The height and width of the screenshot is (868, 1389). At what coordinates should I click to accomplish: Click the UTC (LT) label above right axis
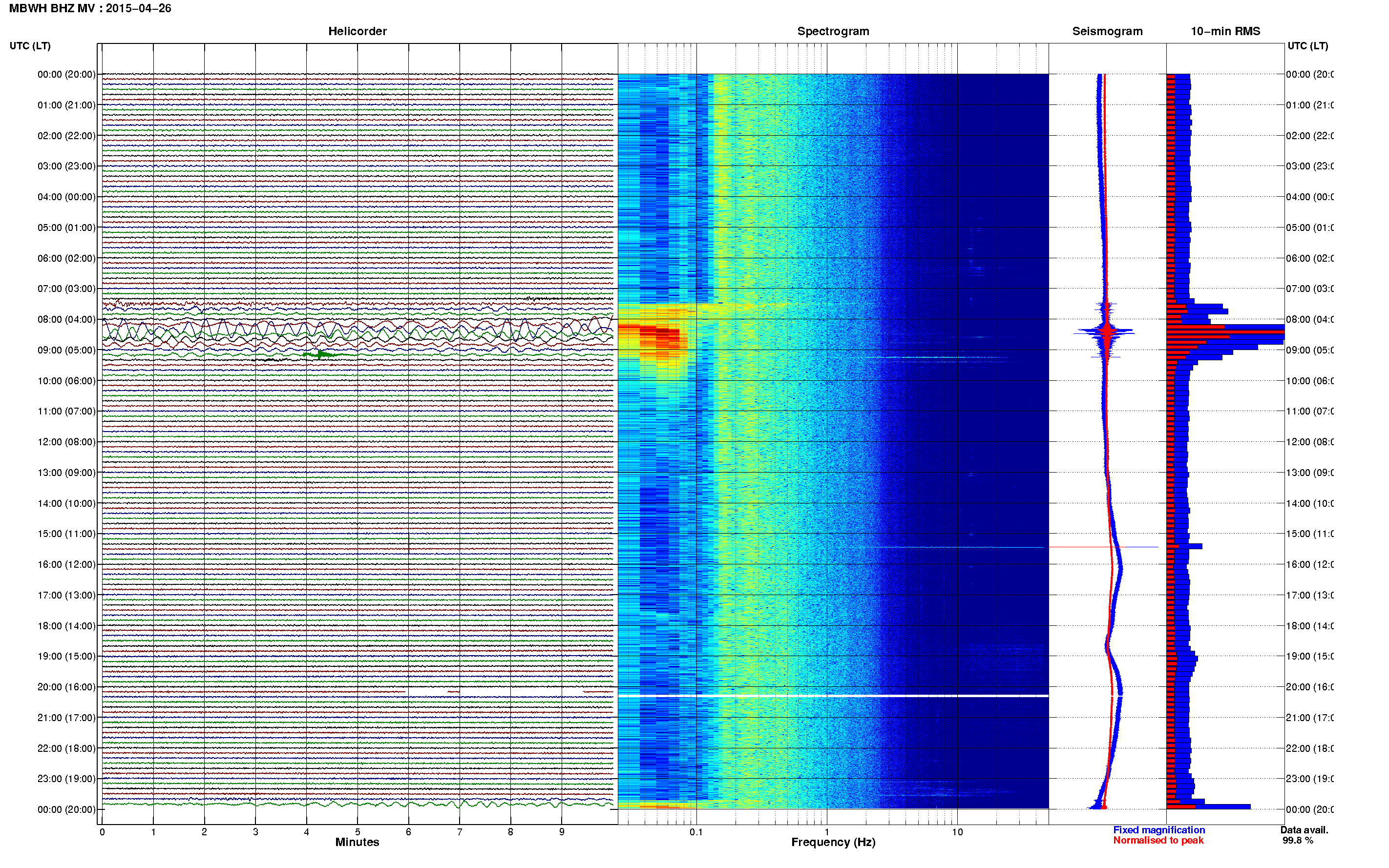point(1307,46)
